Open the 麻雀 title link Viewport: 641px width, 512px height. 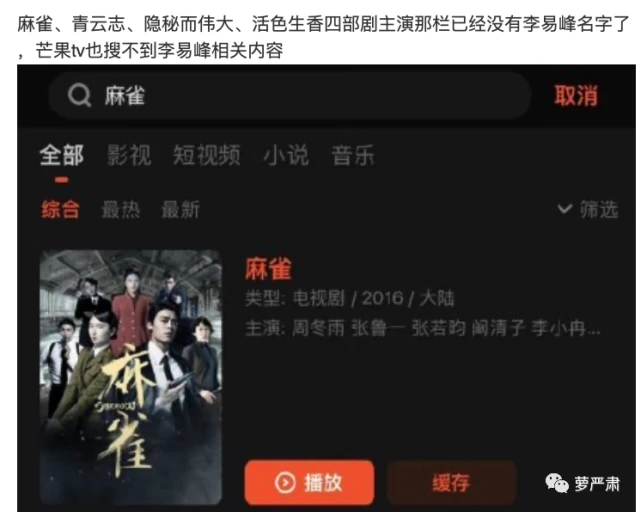tap(268, 269)
